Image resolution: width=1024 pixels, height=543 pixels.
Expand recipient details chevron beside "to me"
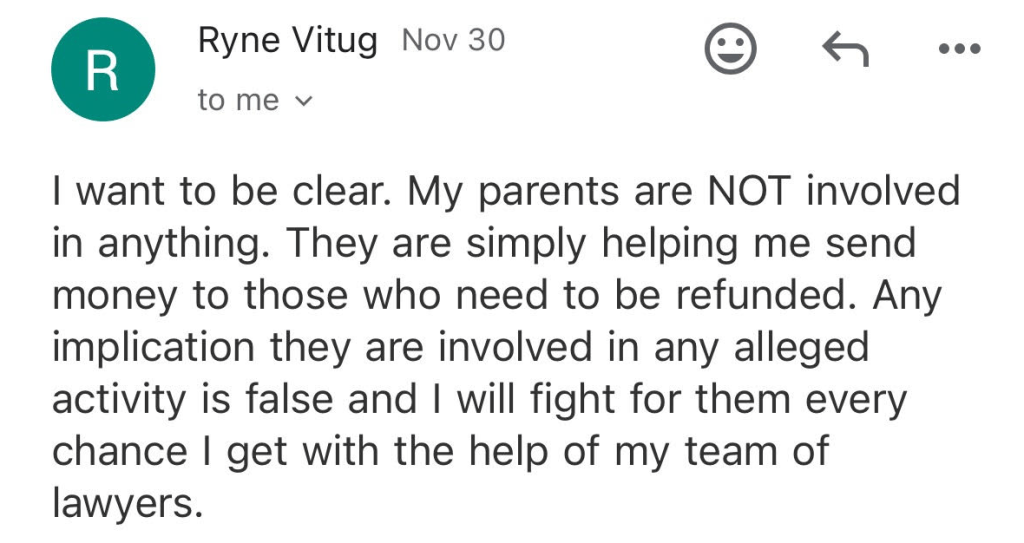306,101
